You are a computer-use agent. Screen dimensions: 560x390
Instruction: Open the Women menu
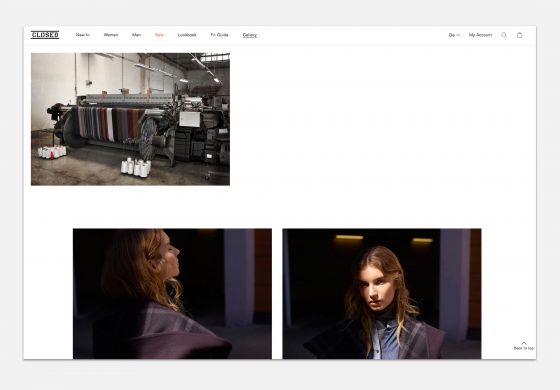111,35
